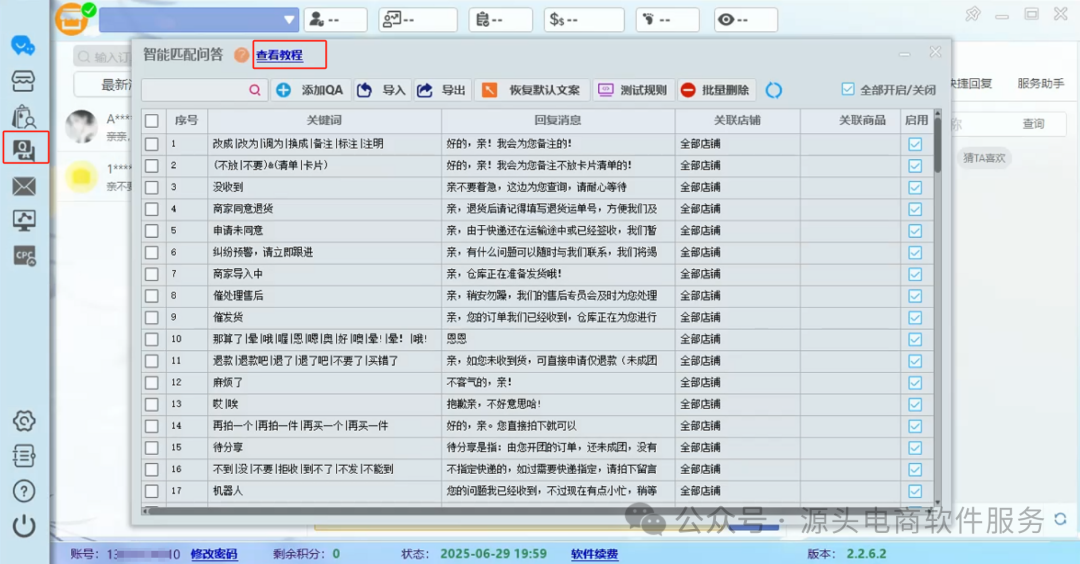
Task: Click the 回复消息 column header
Action: (558, 121)
